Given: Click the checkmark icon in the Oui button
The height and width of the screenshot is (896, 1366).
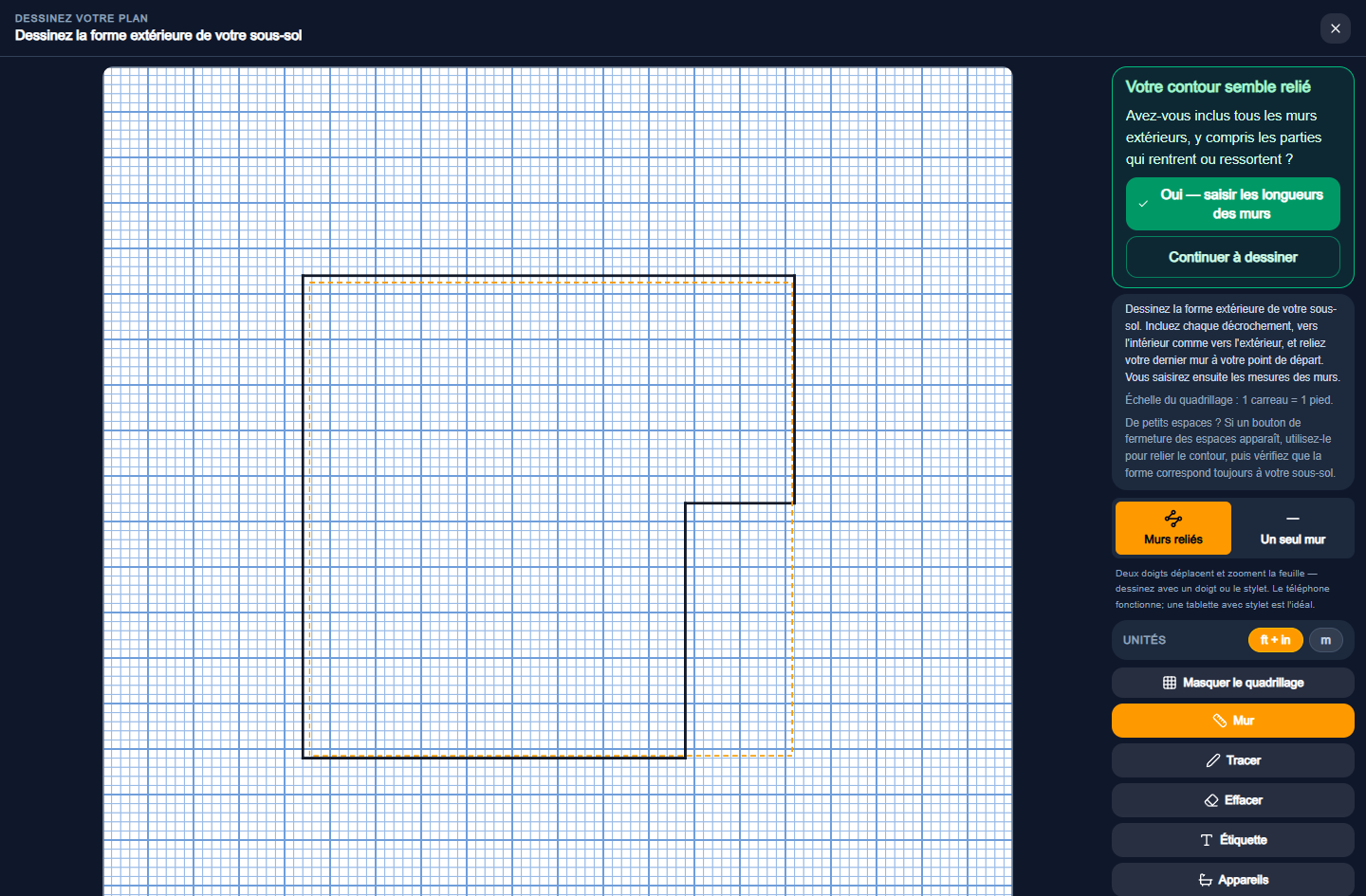Looking at the screenshot, I should [1143, 204].
